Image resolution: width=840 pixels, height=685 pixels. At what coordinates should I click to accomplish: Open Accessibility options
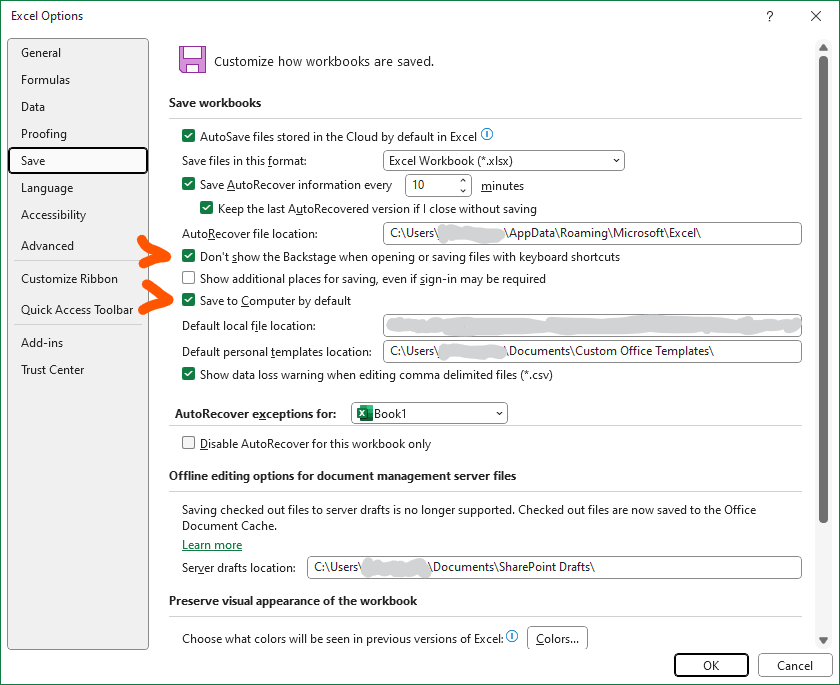tap(78, 215)
